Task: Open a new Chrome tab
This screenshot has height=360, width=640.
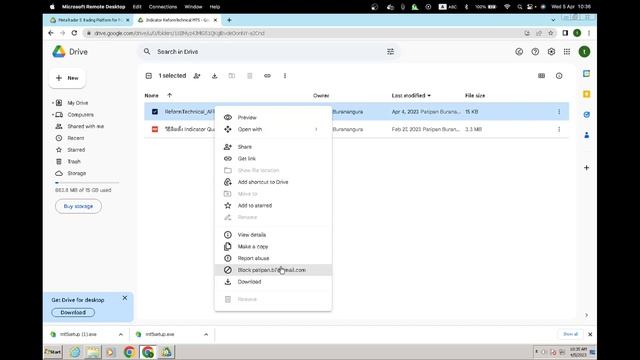Action: (229, 20)
